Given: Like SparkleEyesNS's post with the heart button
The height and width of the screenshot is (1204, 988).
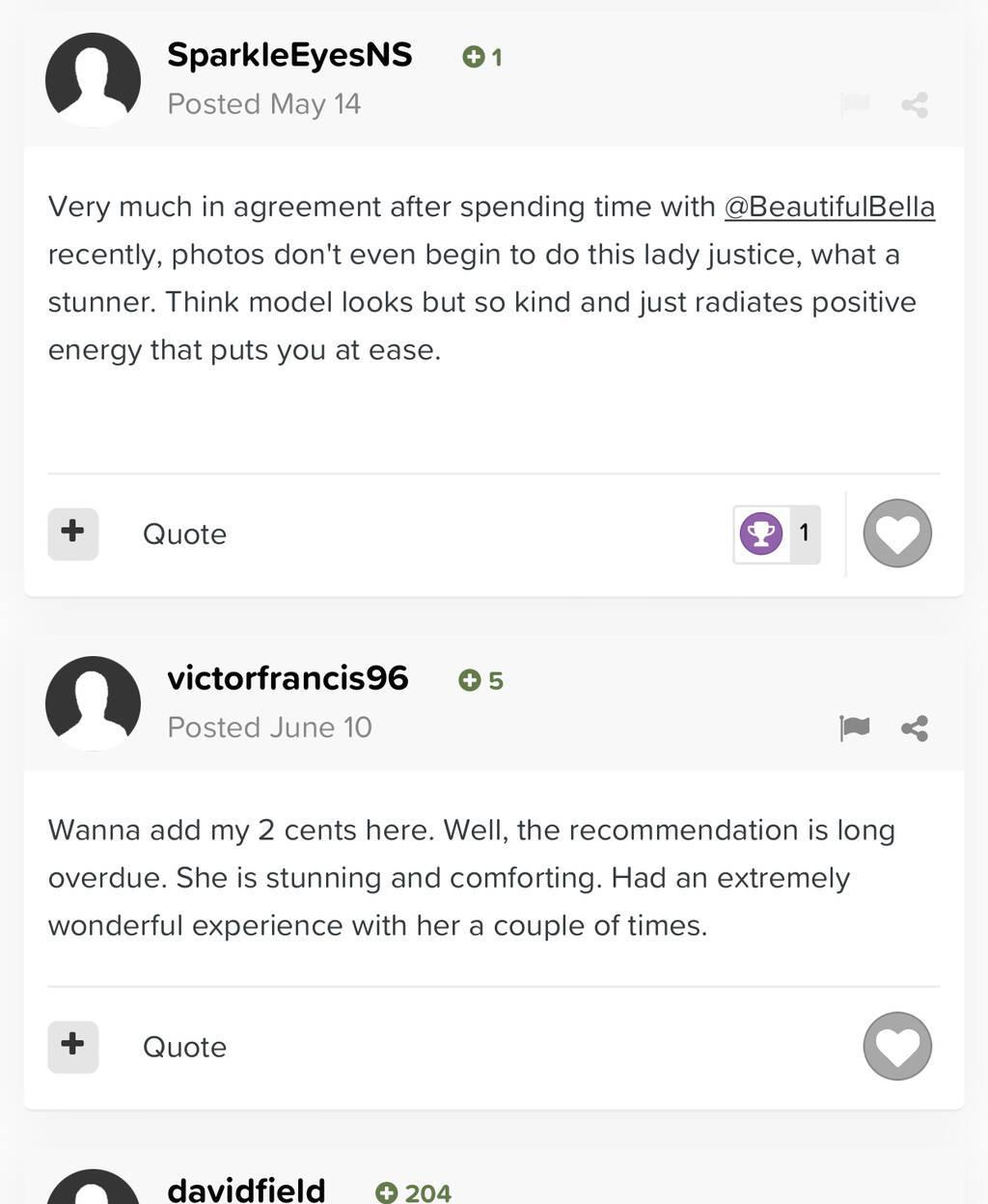Looking at the screenshot, I should point(897,534).
